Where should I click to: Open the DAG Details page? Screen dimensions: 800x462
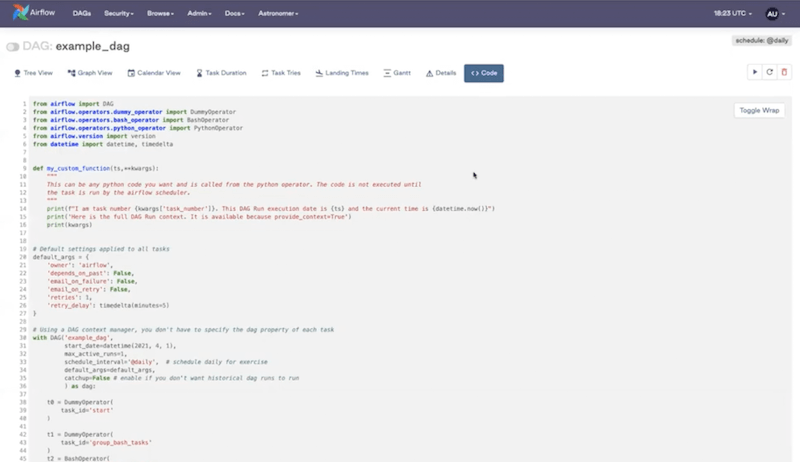[x=441, y=73]
